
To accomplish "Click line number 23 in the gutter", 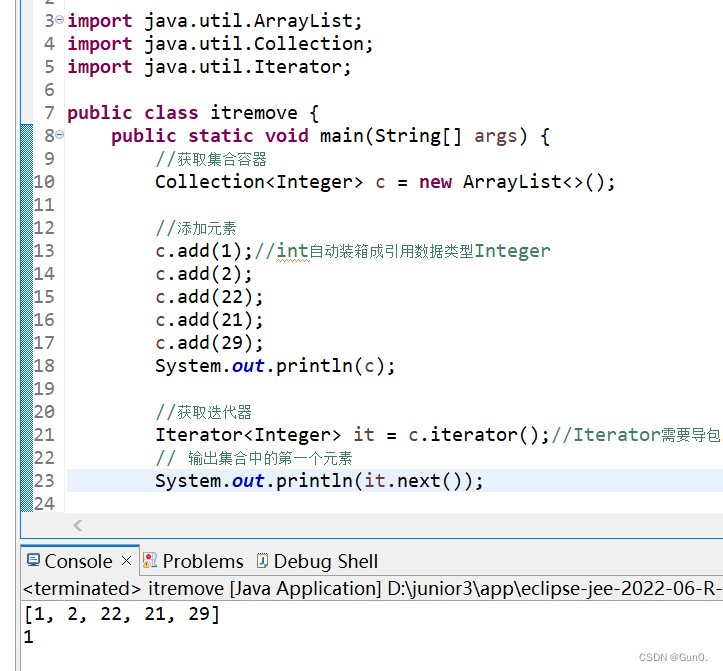I will coord(44,481).
